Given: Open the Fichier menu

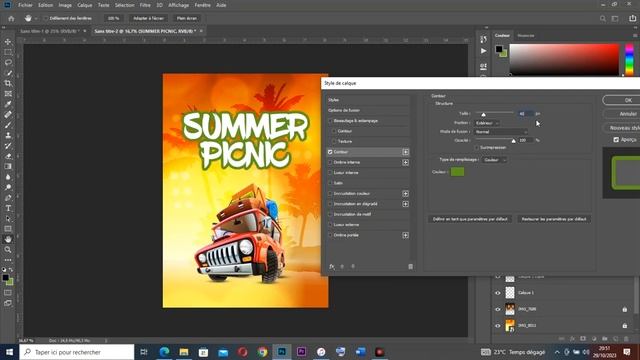Looking at the screenshot, I should tap(25, 5).
